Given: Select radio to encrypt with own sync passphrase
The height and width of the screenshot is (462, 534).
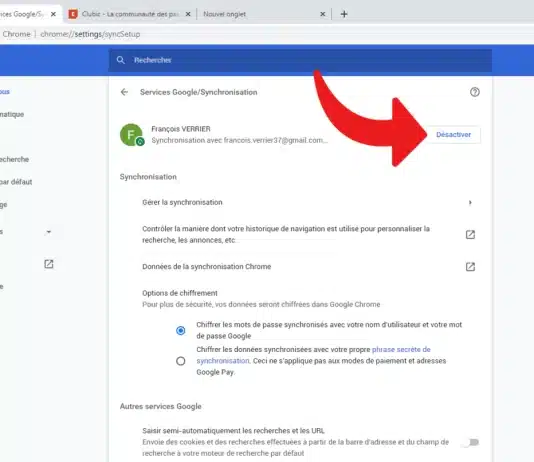Looking at the screenshot, I should [181, 361].
